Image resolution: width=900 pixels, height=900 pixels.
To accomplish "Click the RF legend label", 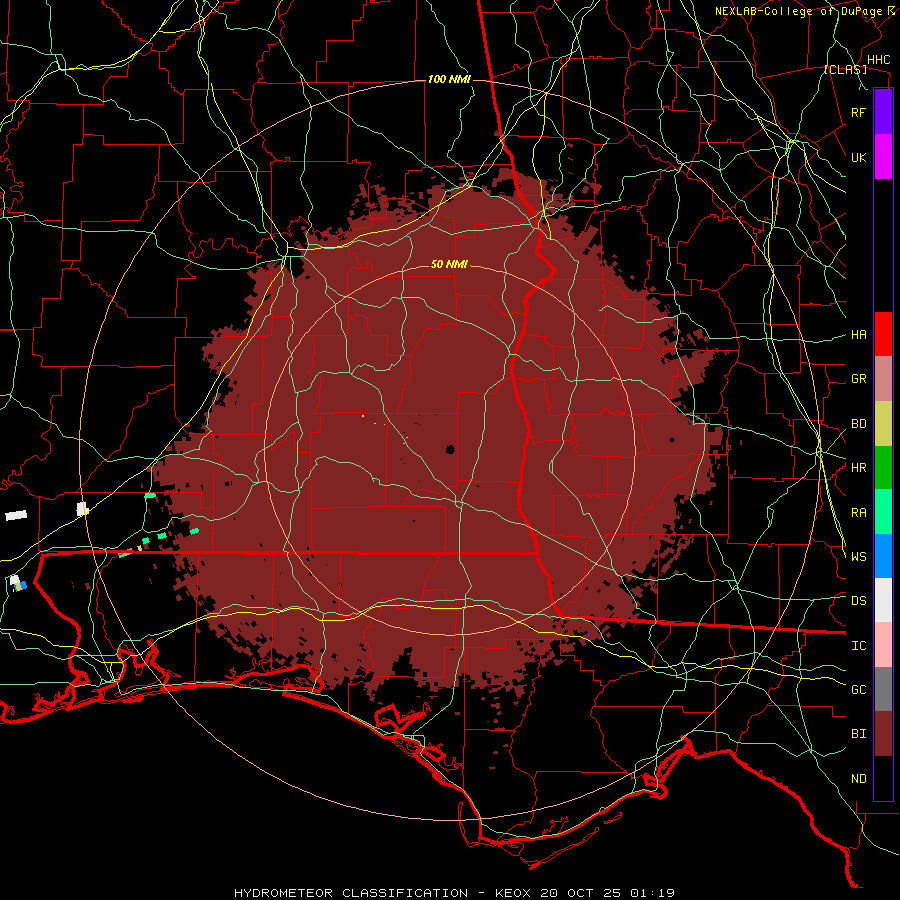I will pos(859,112).
